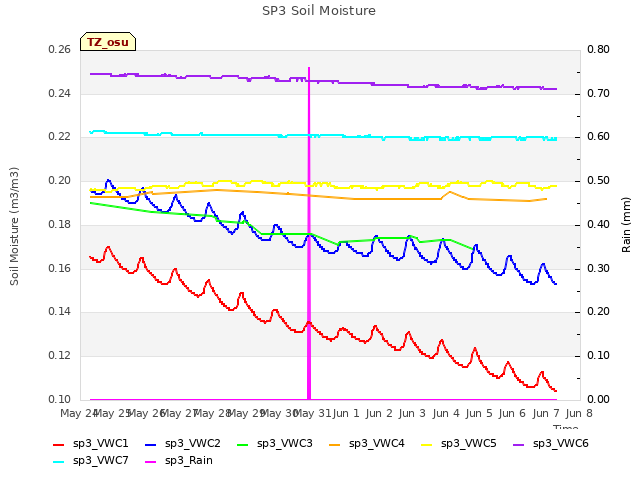
Task: Click the 0.18 left axis value
Action: pyautogui.click(x=60, y=224)
